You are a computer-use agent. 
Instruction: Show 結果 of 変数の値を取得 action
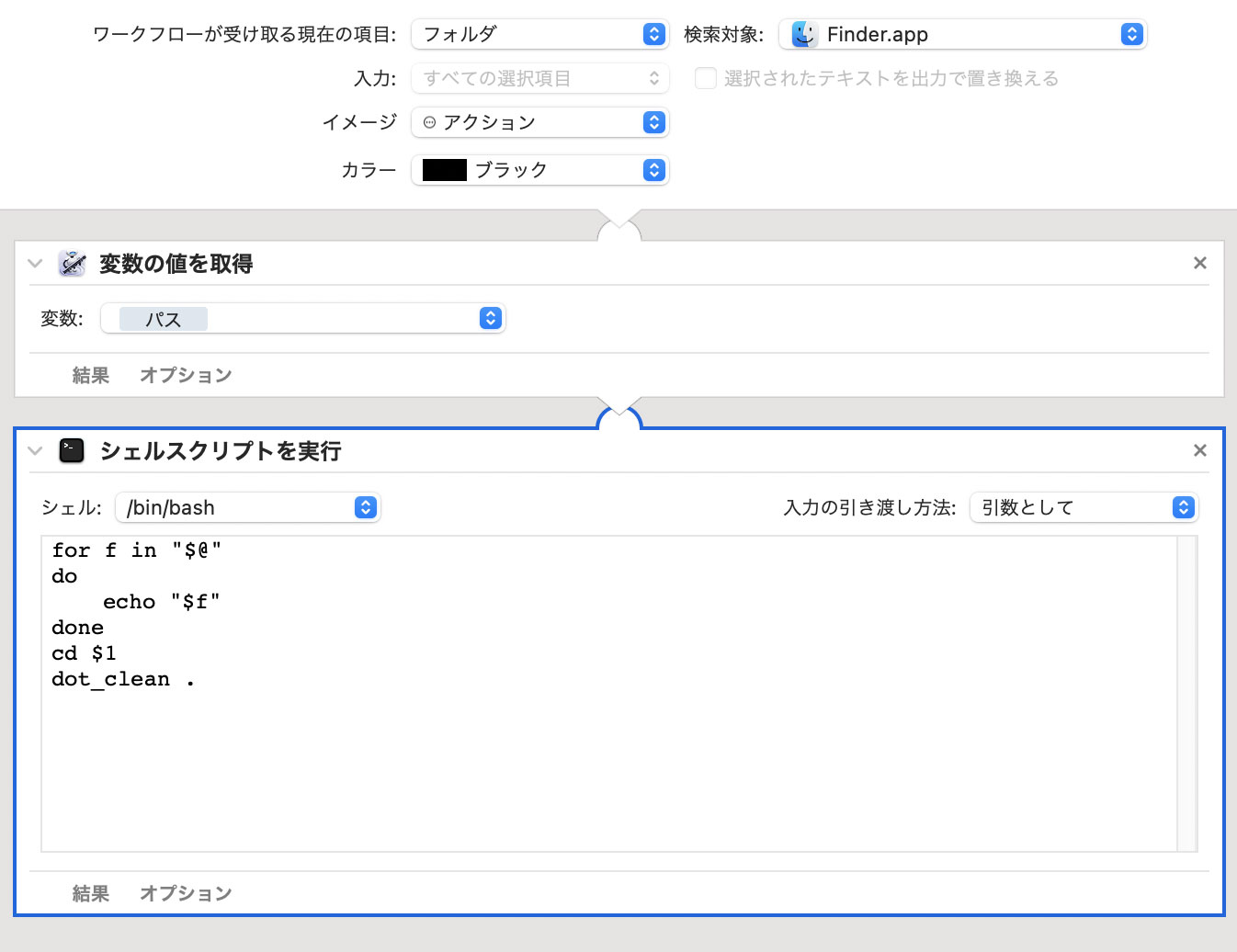(x=90, y=375)
